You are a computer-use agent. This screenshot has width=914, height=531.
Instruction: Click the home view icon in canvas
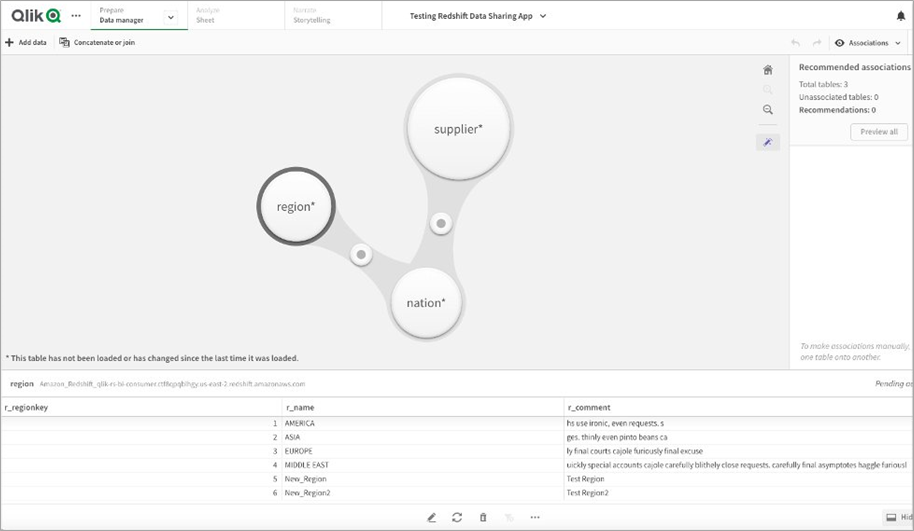click(x=768, y=70)
